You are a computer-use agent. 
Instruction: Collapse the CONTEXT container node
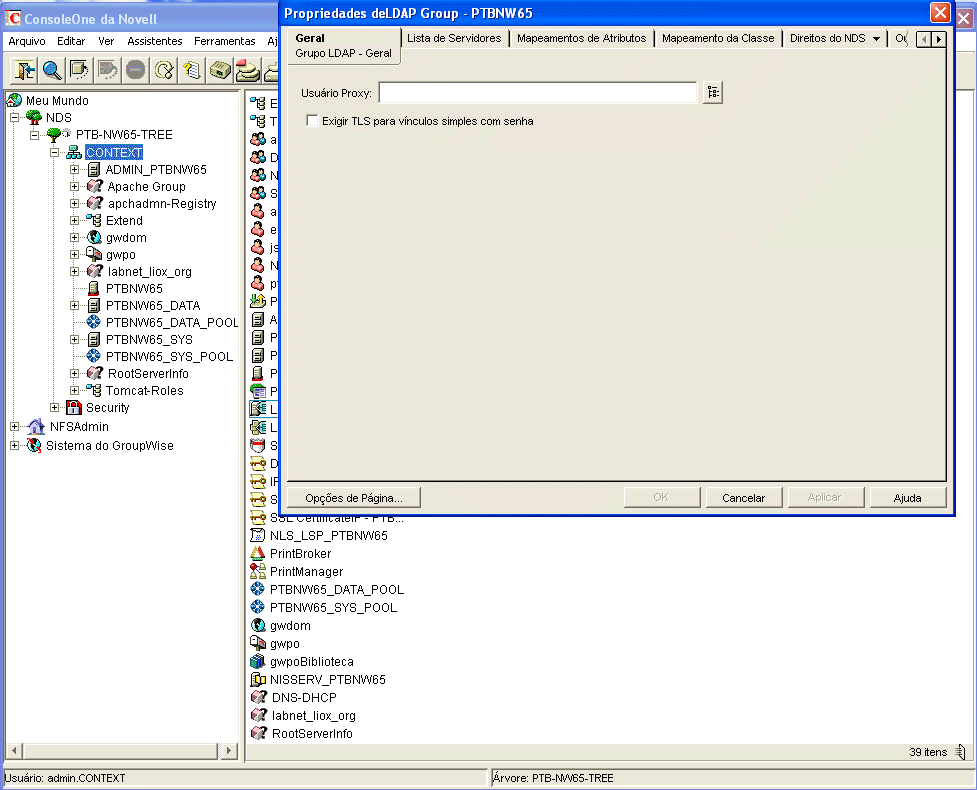(x=55, y=152)
